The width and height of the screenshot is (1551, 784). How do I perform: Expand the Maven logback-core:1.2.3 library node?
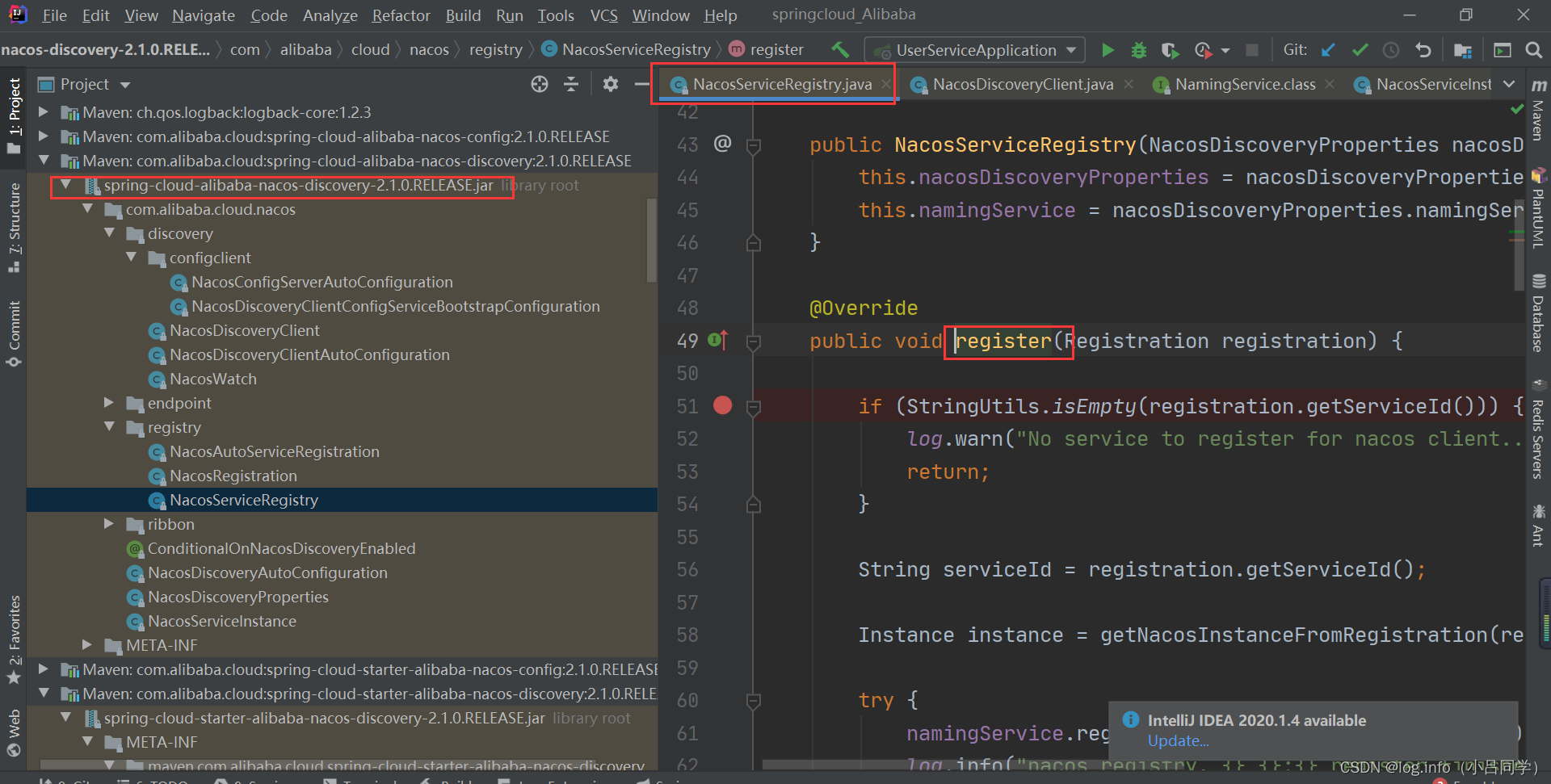[x=44, y=112]
